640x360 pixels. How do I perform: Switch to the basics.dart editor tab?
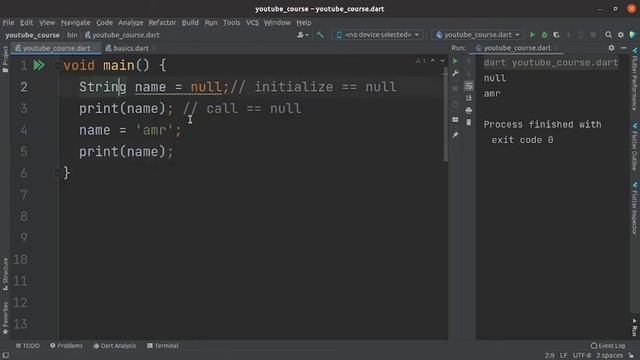click(x=131, y=48)
